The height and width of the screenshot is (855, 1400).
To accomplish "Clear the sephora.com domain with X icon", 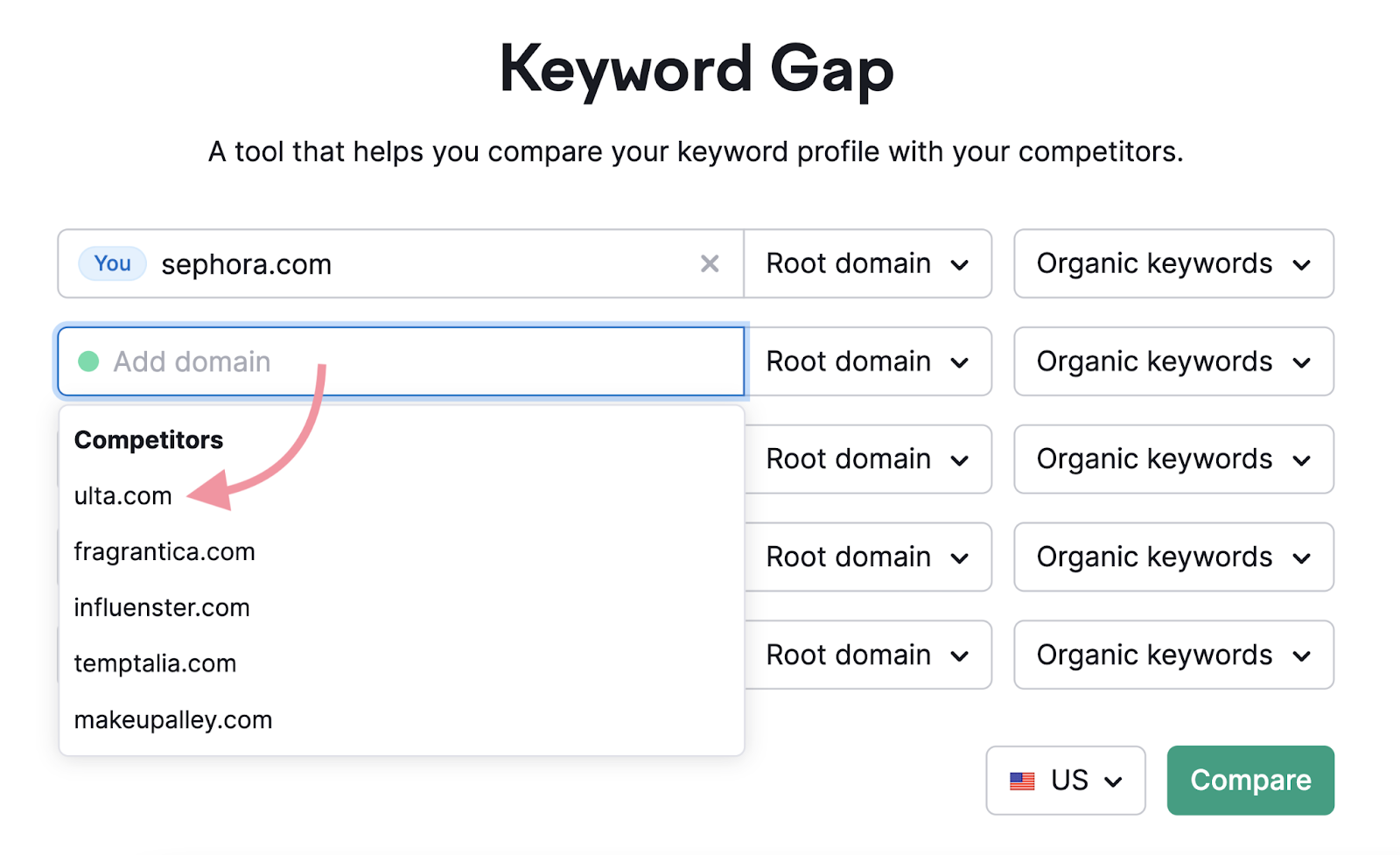I will pos(710,263).
